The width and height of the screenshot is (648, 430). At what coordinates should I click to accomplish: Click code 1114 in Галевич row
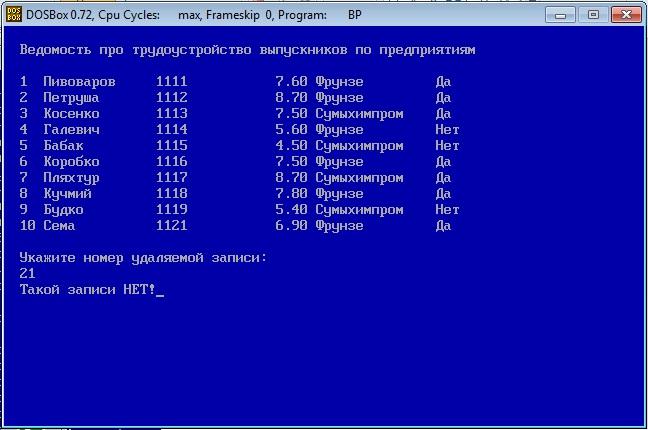point(172,129)
